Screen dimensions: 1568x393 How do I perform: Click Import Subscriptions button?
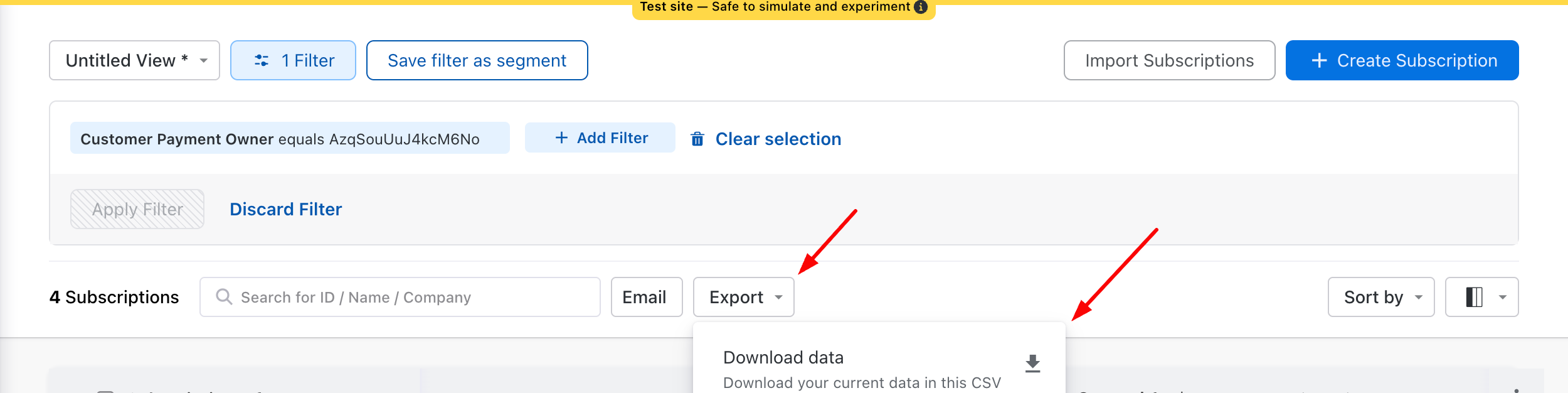coord(1169,60)
